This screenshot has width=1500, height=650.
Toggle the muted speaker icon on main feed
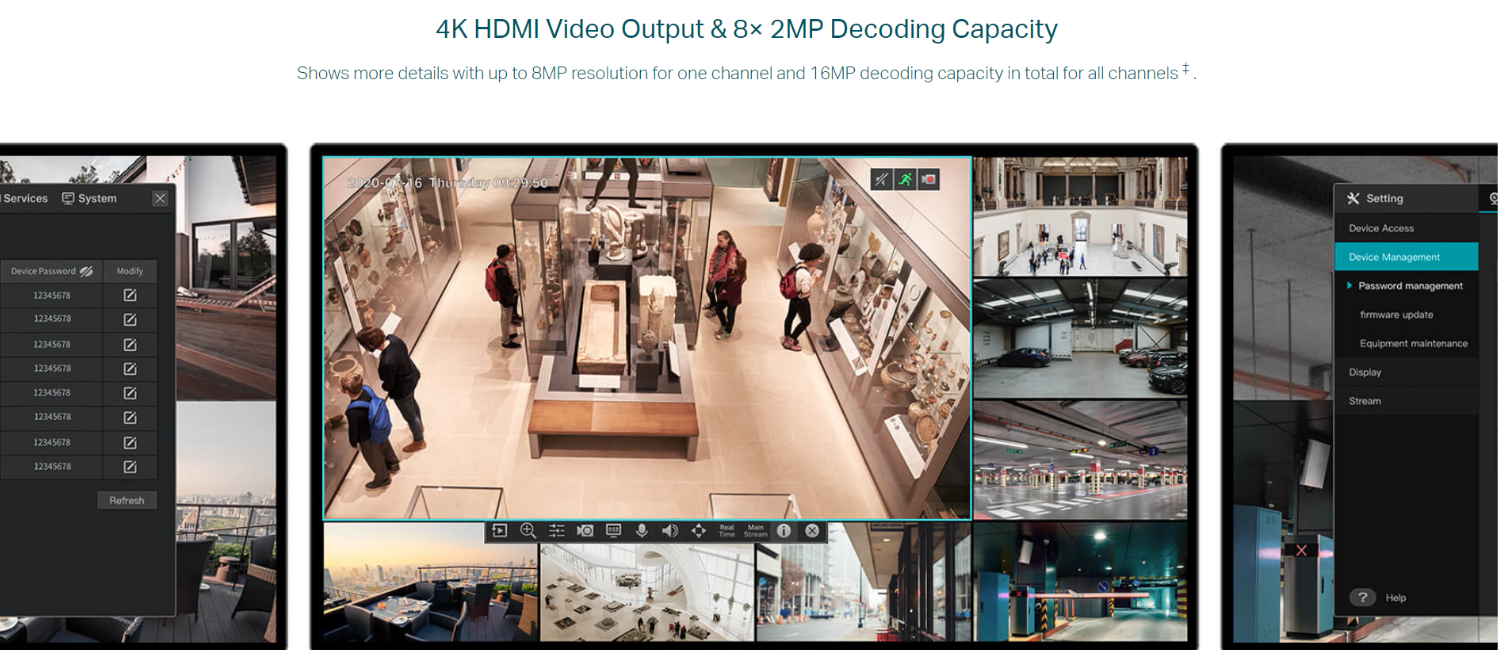click(881, 180)
